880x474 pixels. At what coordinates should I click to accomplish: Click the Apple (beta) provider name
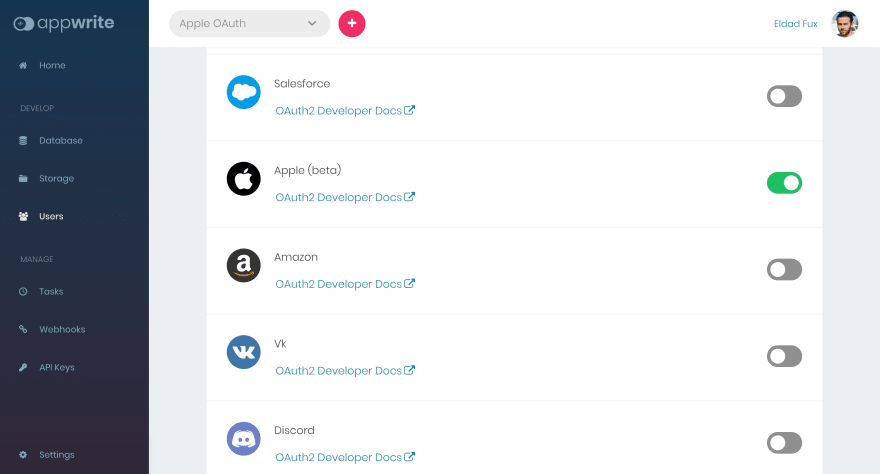pyautogui.click(x=308, y=171)
